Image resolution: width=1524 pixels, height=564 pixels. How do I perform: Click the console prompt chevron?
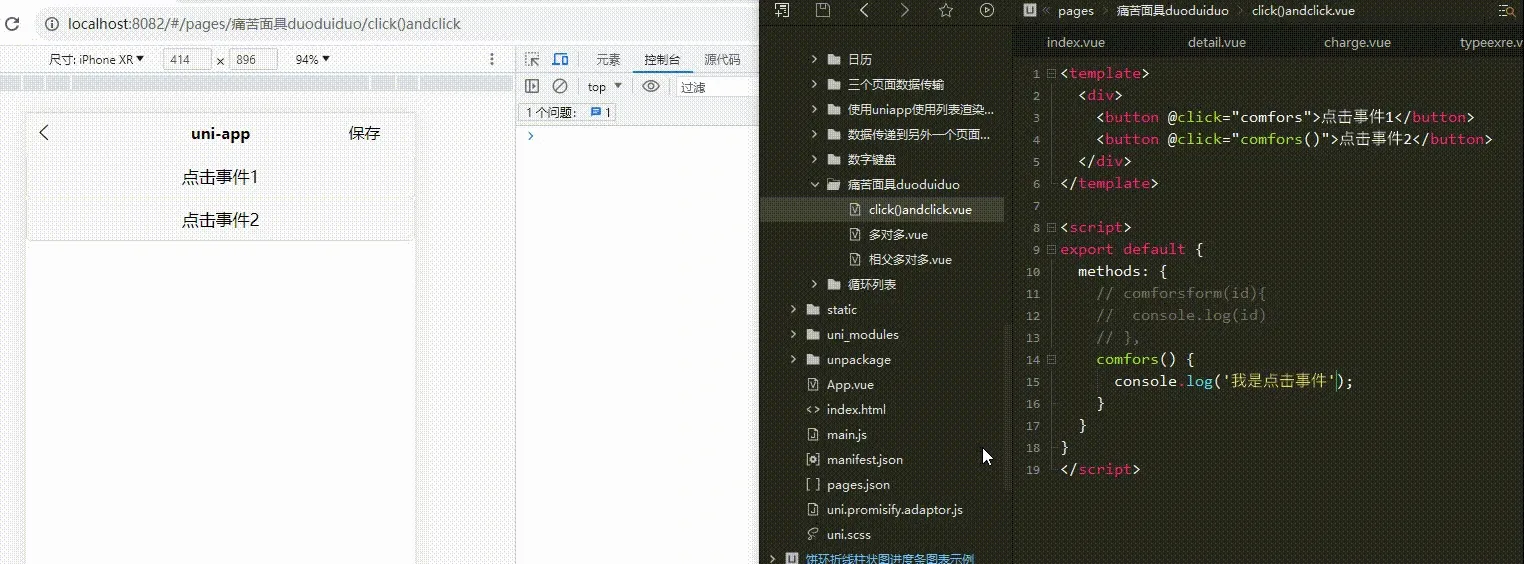click(530, 136)
